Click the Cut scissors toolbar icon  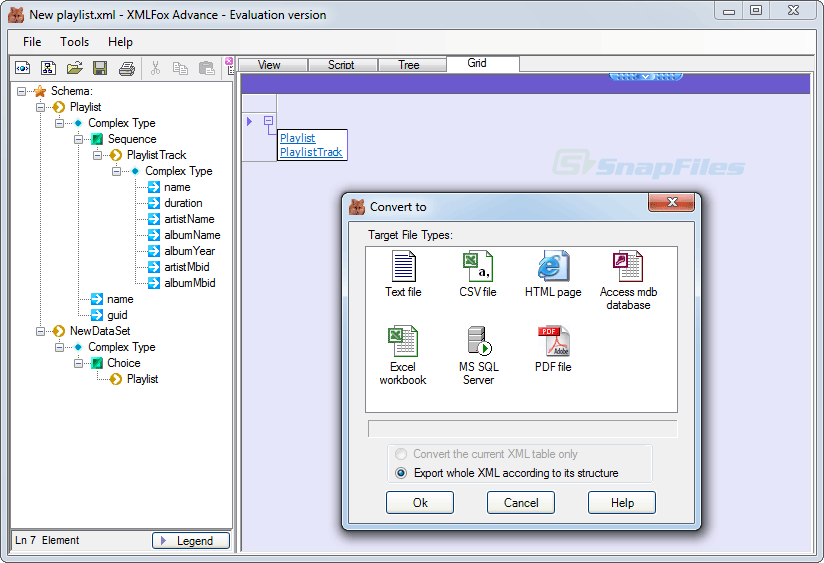pos(155,68)
